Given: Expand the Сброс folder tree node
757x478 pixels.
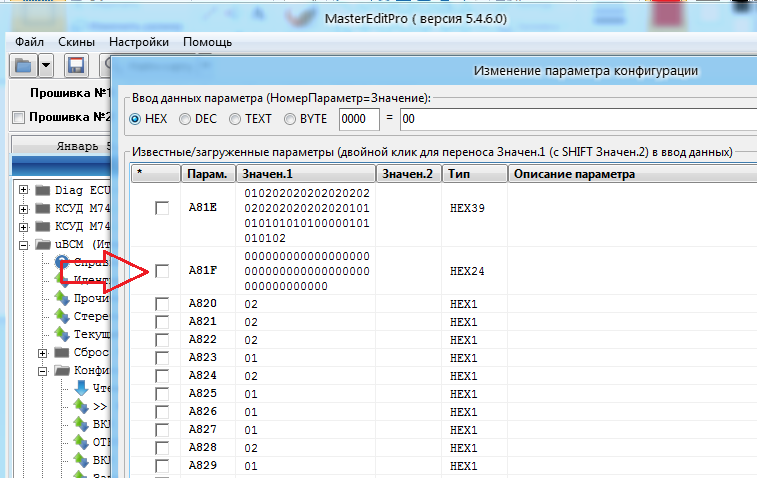Looking at the screenshot, I should (42, 353).
